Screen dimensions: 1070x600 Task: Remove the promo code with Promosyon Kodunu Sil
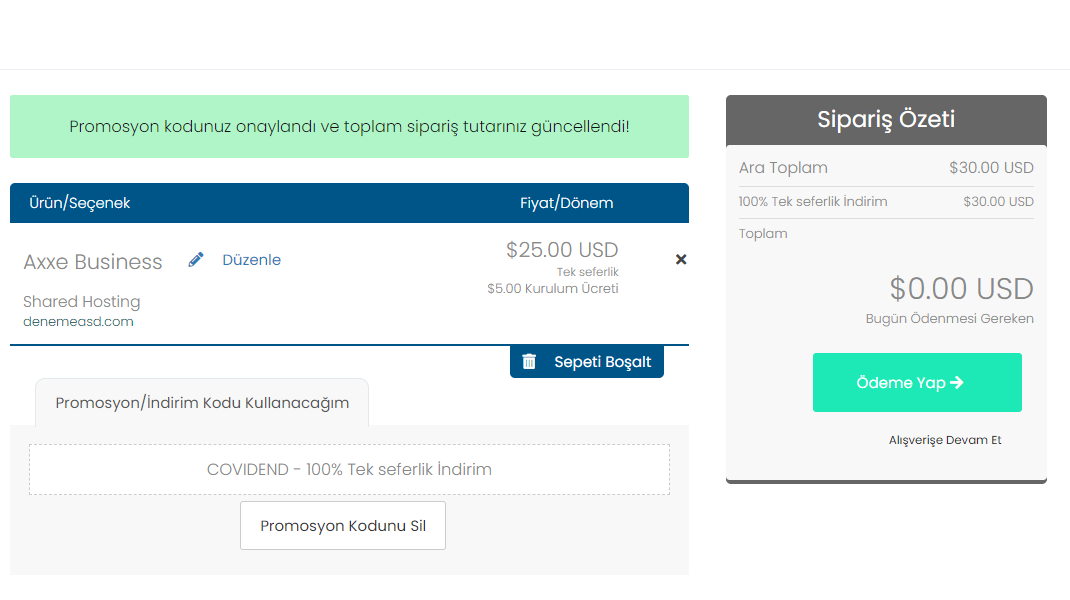[343, 526]
